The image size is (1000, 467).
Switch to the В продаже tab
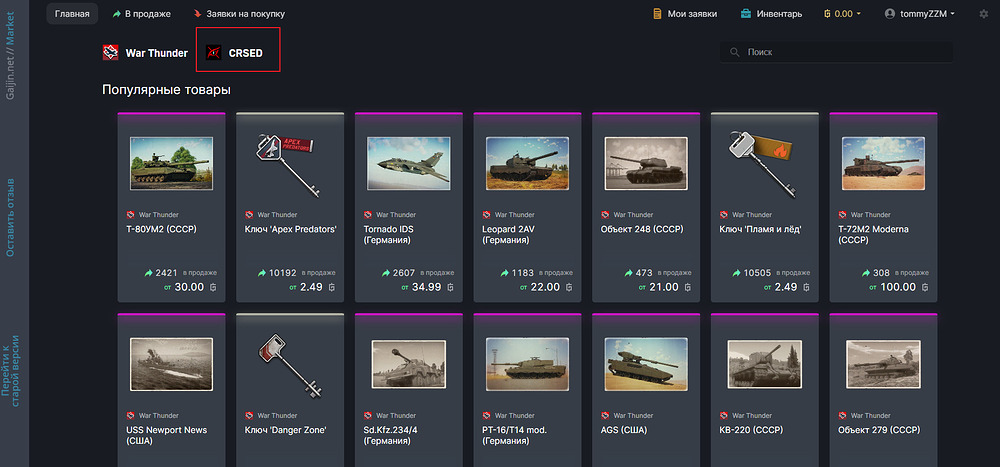point(142,13)
